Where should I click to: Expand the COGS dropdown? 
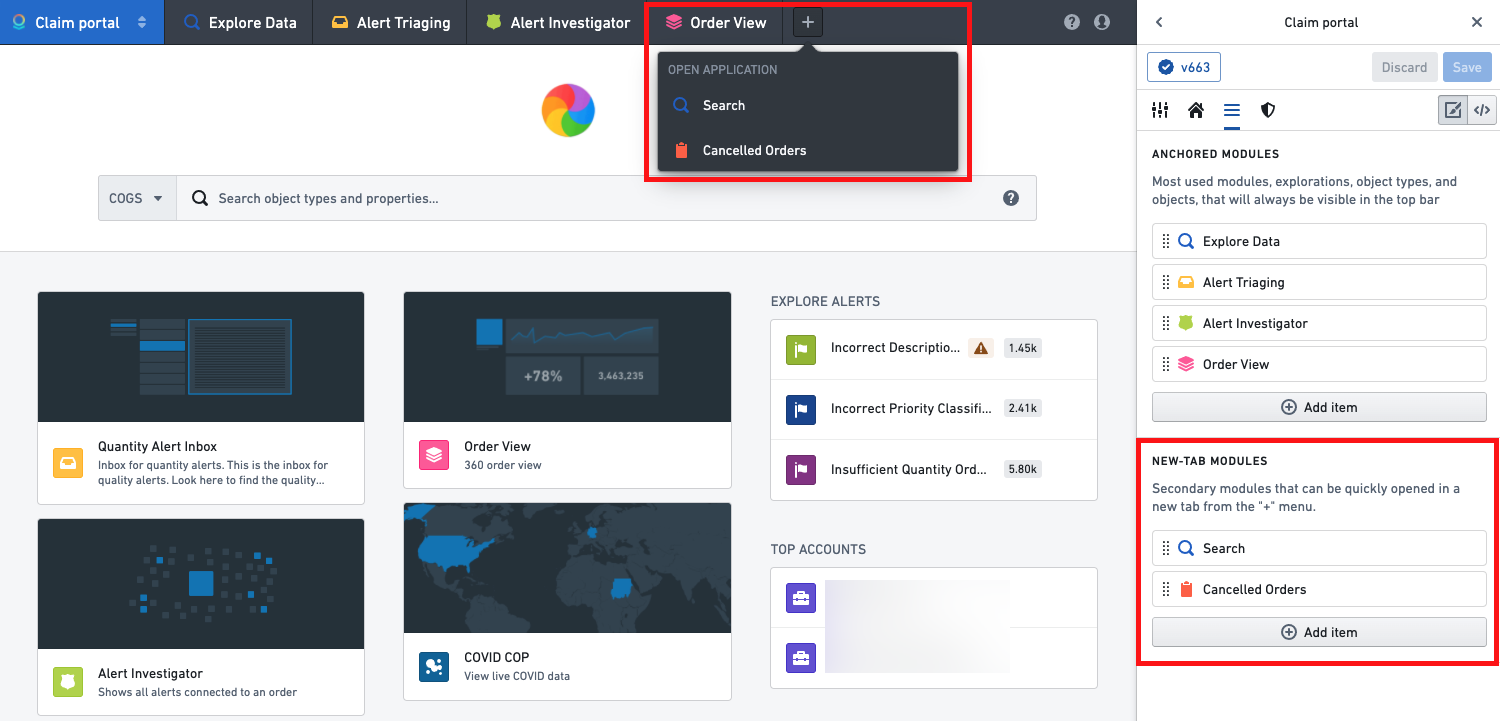137,198
